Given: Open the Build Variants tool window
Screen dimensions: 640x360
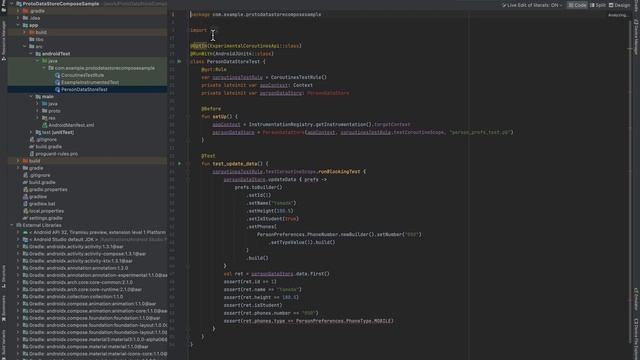Looking at the screenshot, I should (4, 344).
